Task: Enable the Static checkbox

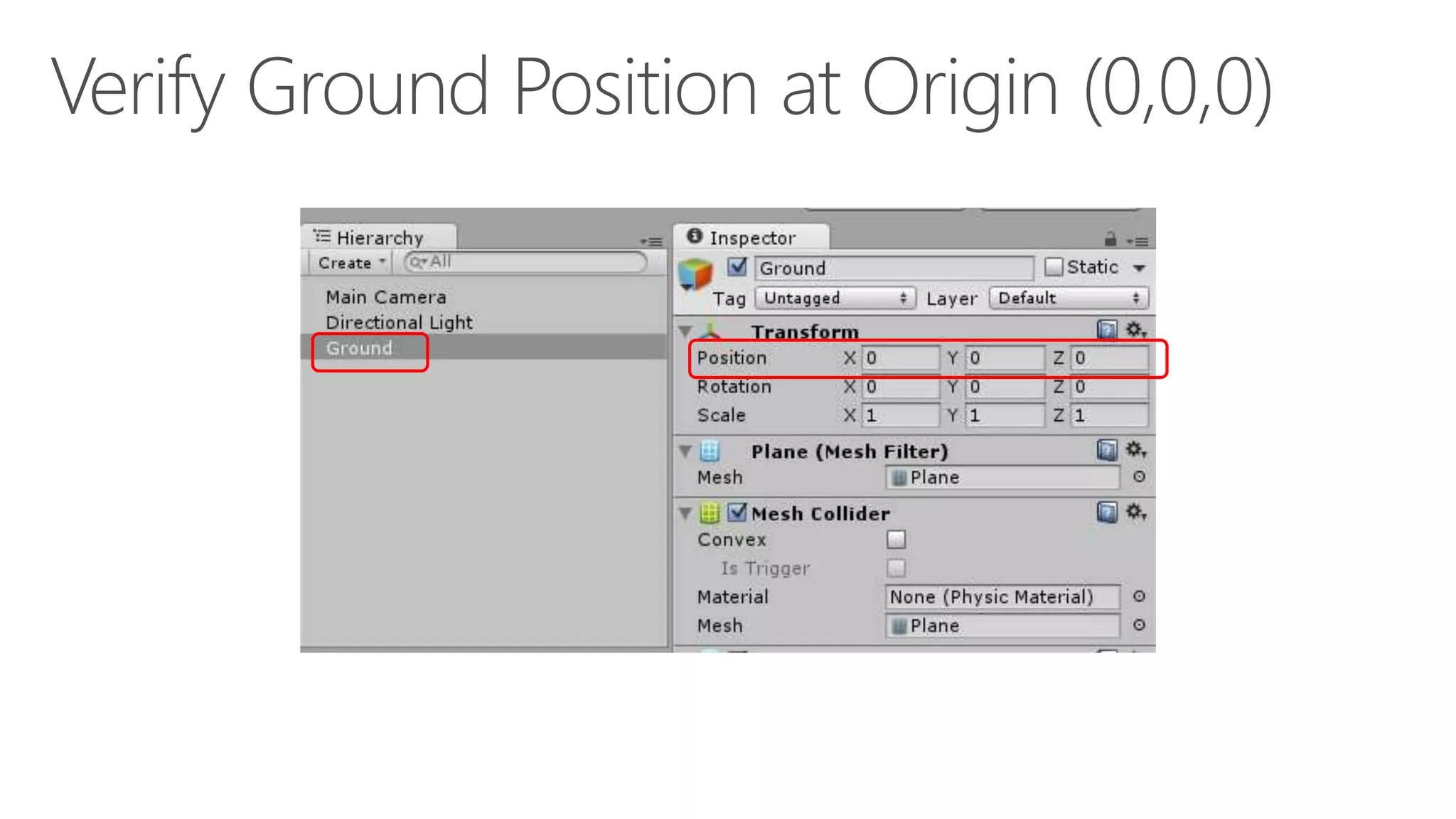Action: click(x=1054, y=267)
